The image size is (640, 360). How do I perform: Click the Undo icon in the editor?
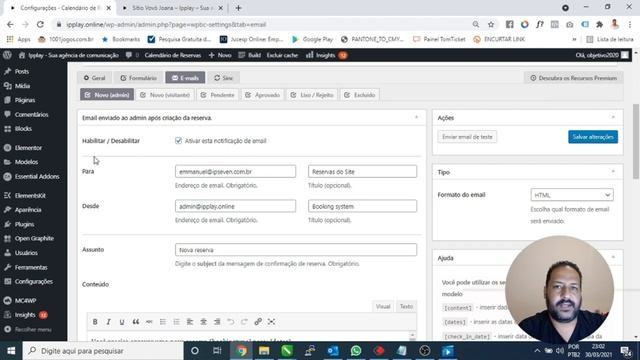coord(231,322)
